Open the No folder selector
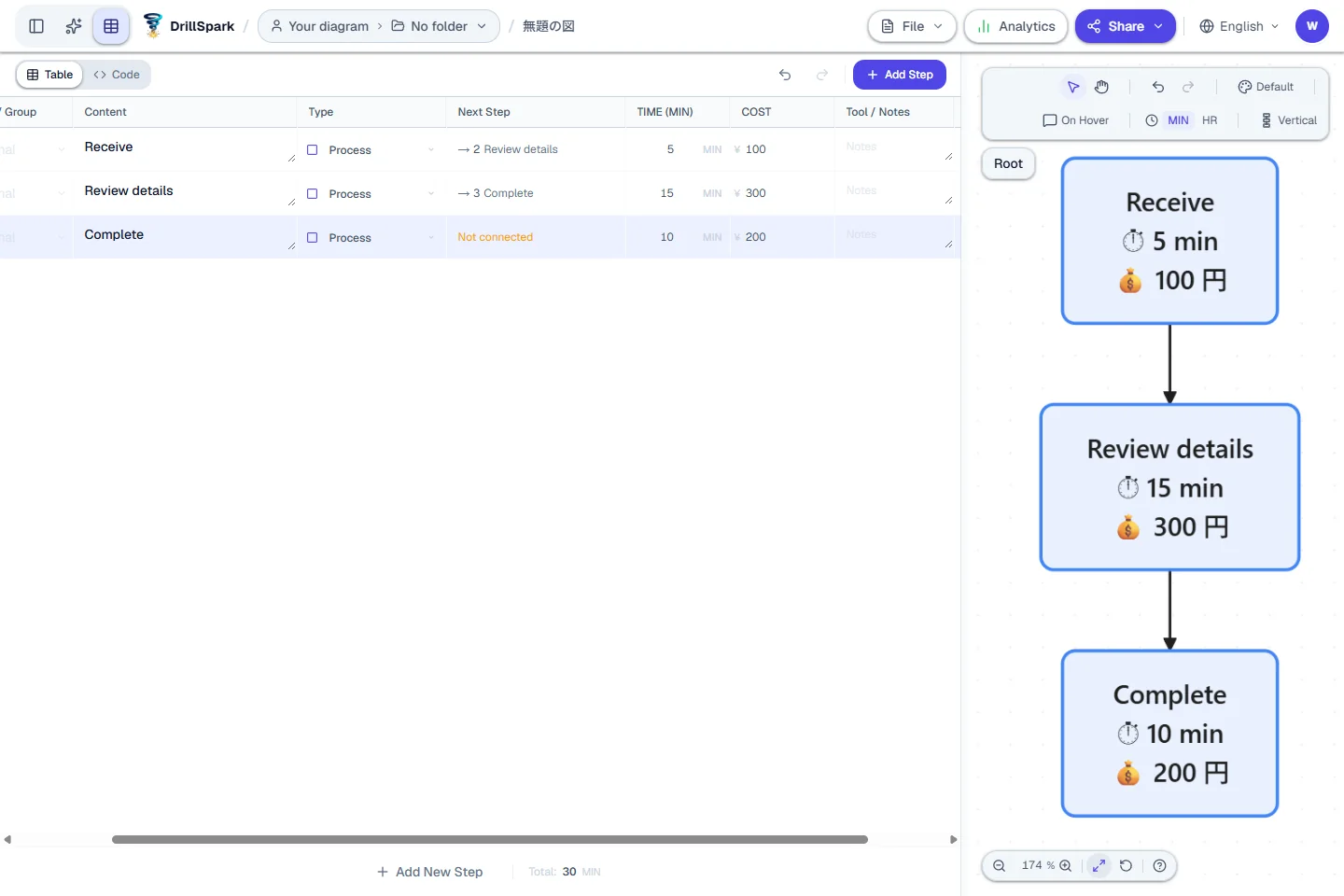This screenshot has width=1344, height=896. tap(439, 26)
